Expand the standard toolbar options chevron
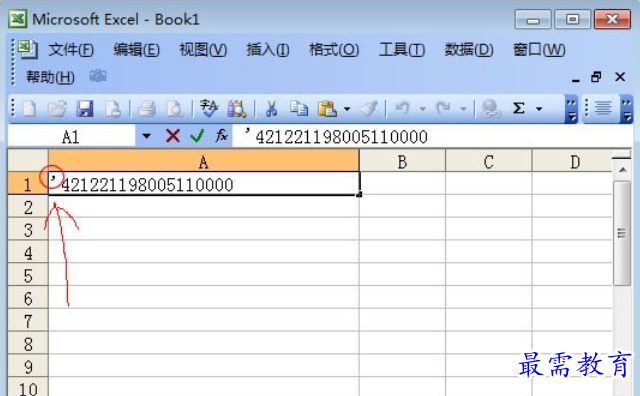 coord(571,109)
